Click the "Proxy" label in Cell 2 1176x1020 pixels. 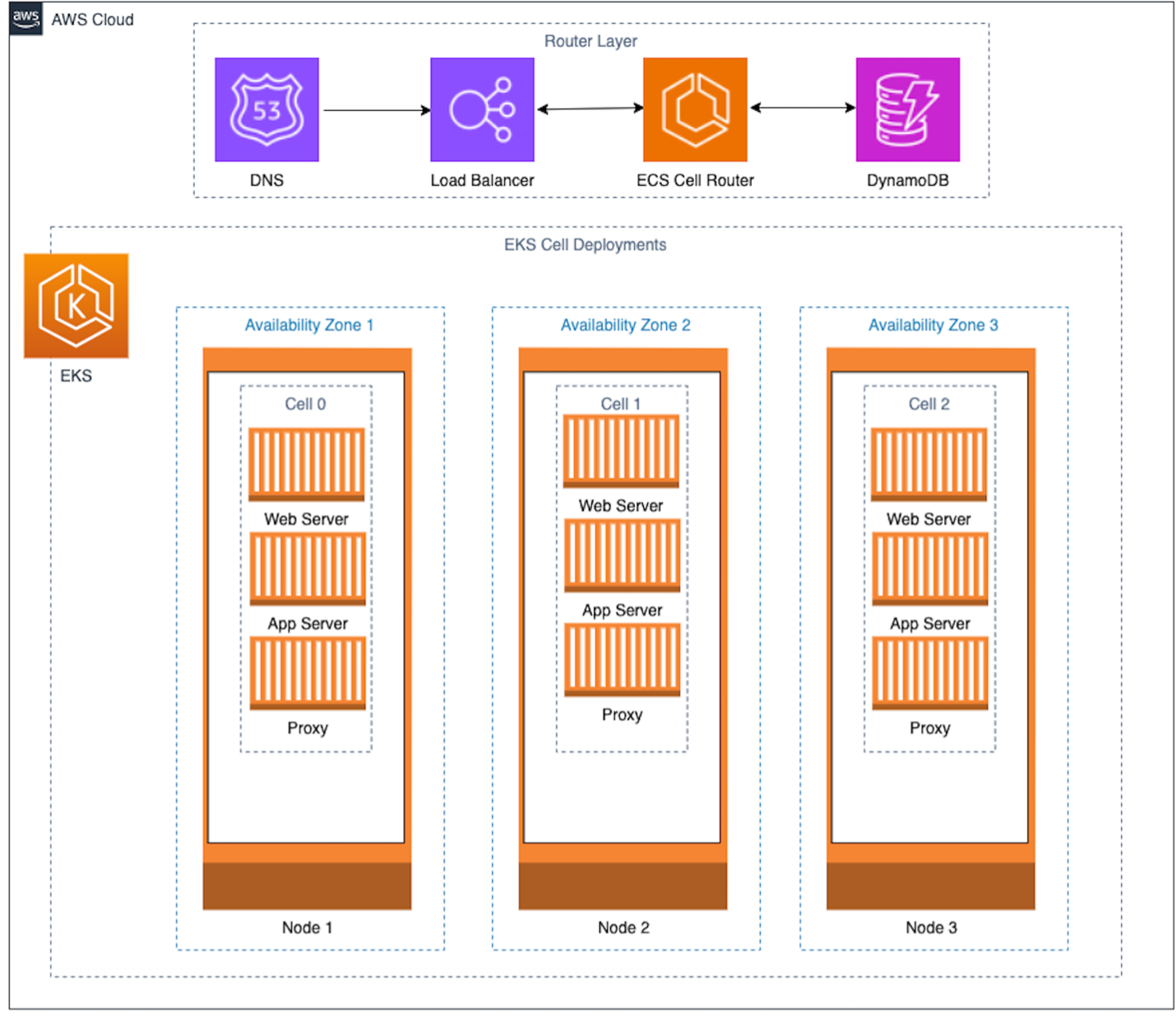click(x=930, y=728)
